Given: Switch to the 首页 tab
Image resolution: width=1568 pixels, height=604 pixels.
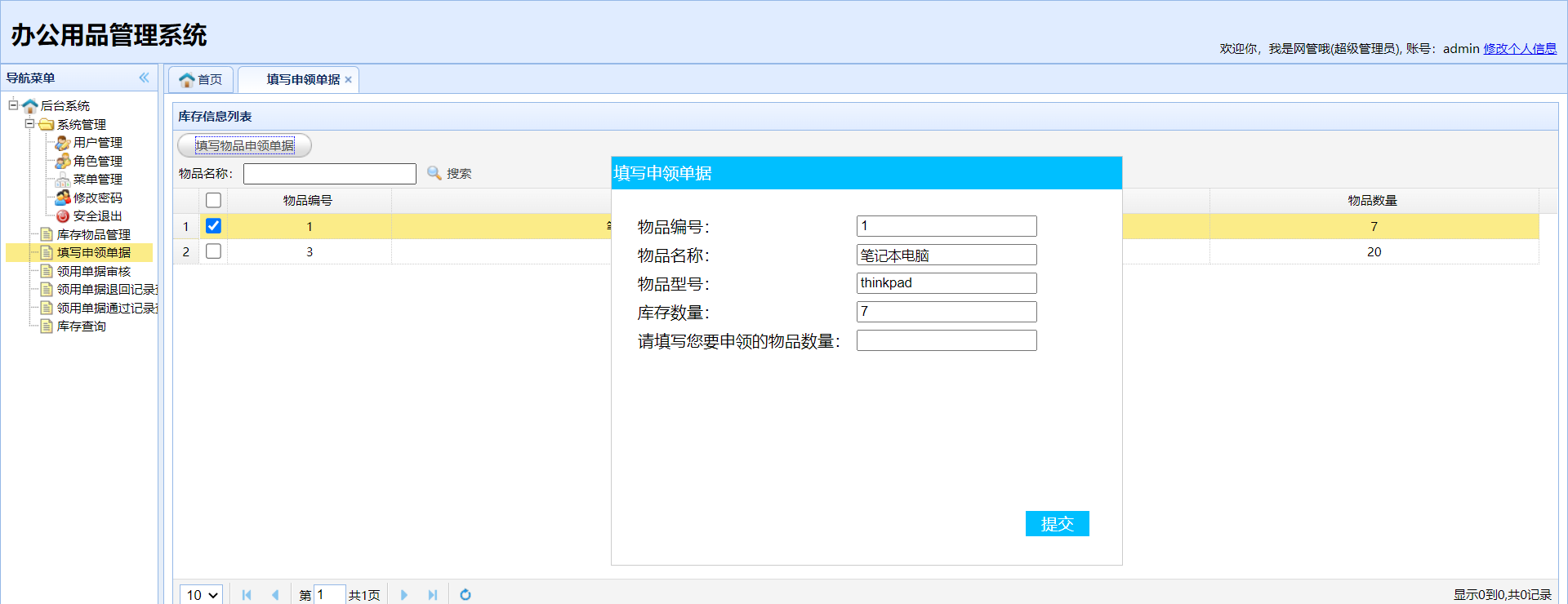Looking at the screenshot, I should pos(201,80).
